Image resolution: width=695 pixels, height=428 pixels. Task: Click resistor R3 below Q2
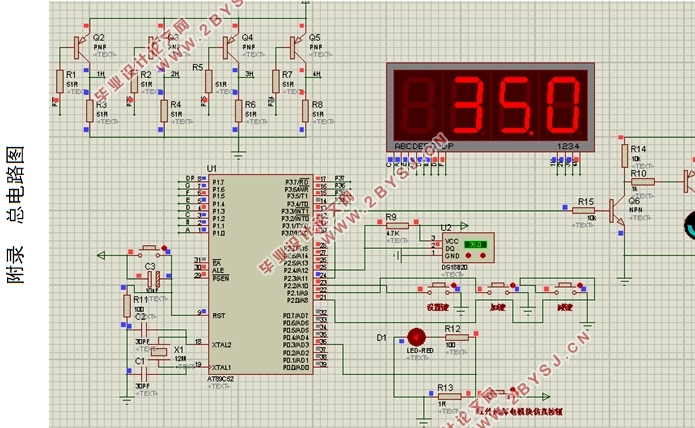pyautogui.click(x=90, y=111)
